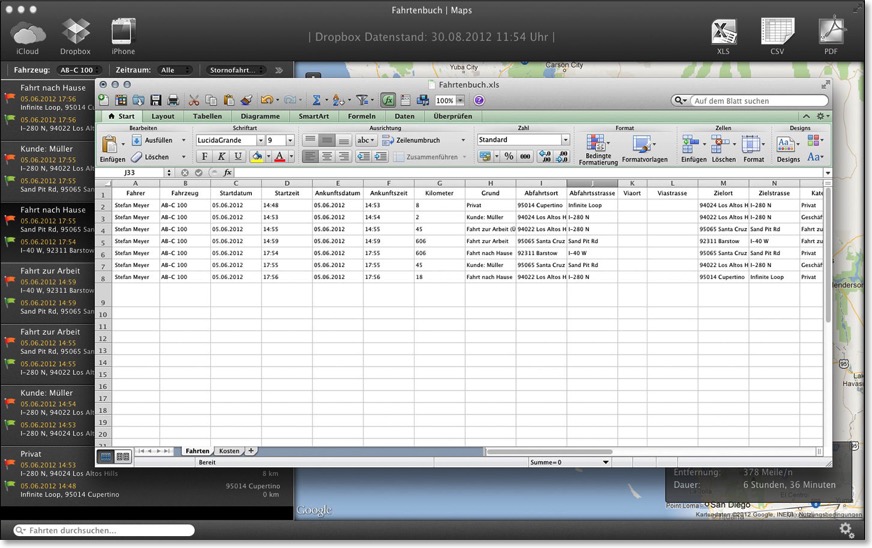Open the Formula Builder fx toolbar icon

(388, 100)
